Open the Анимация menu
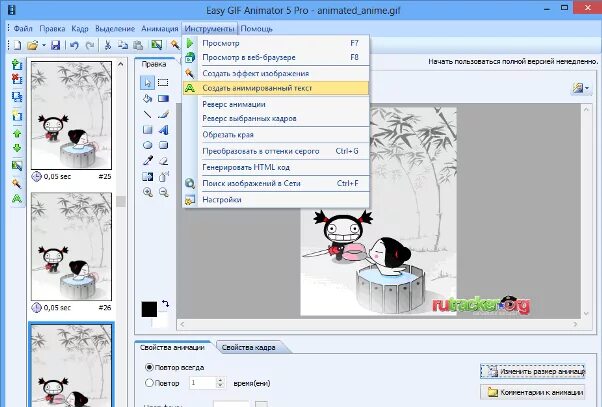 (x=160, y=29)
